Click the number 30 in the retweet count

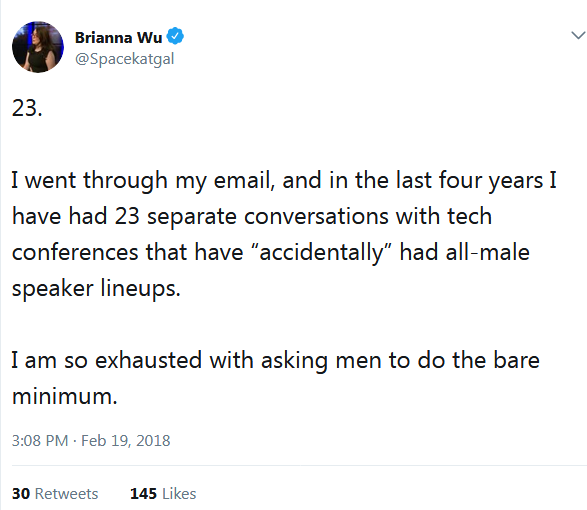pos(21,494)
